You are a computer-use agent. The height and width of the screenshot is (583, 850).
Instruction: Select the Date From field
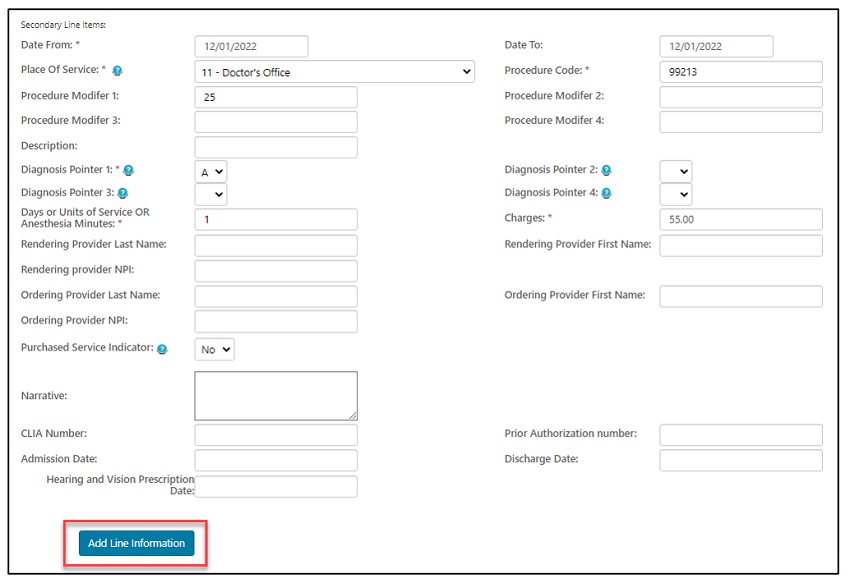tap(251, 46)
